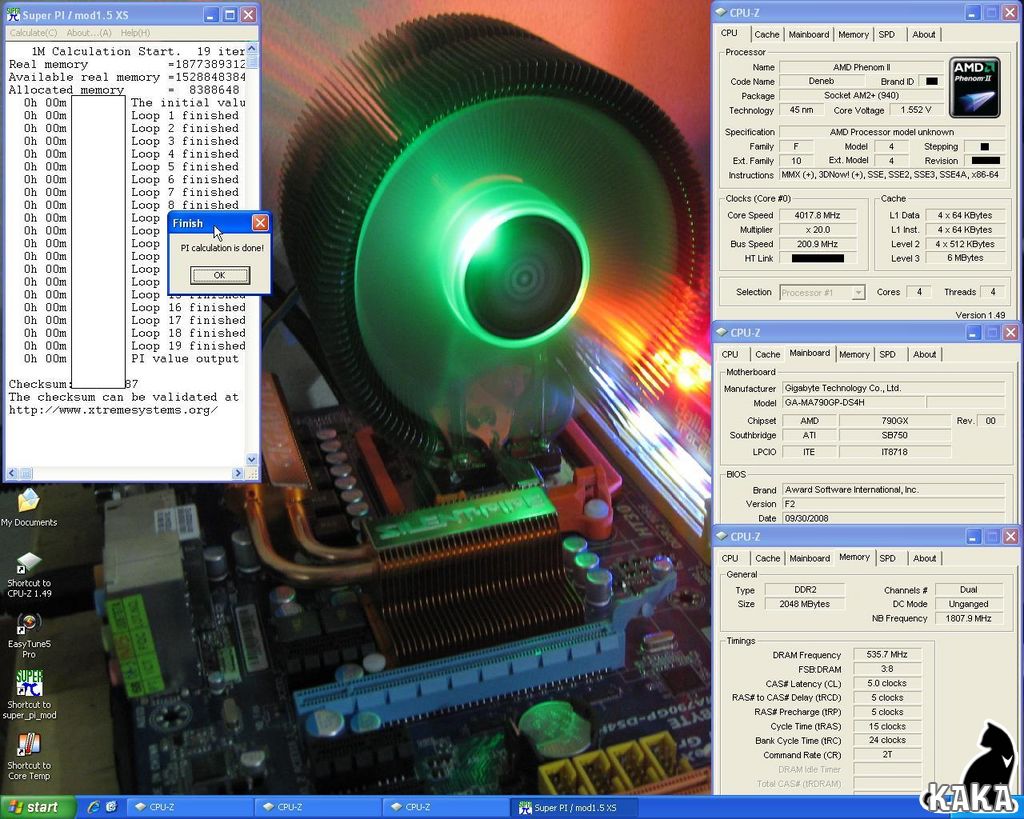Viewport: 1024px width, 819px height.
Task: Open the Calculate(C) menu in Super PI
Action: coord(33,33)
